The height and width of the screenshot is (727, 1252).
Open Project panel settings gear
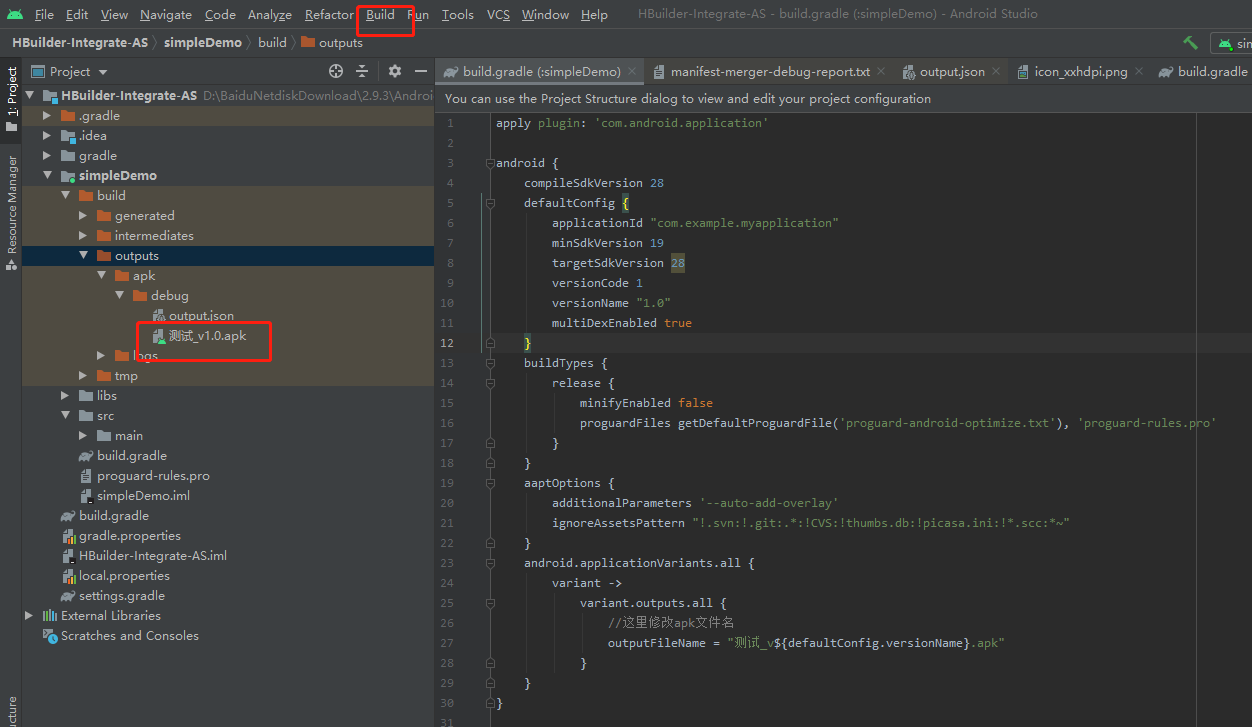pos(394,71)
